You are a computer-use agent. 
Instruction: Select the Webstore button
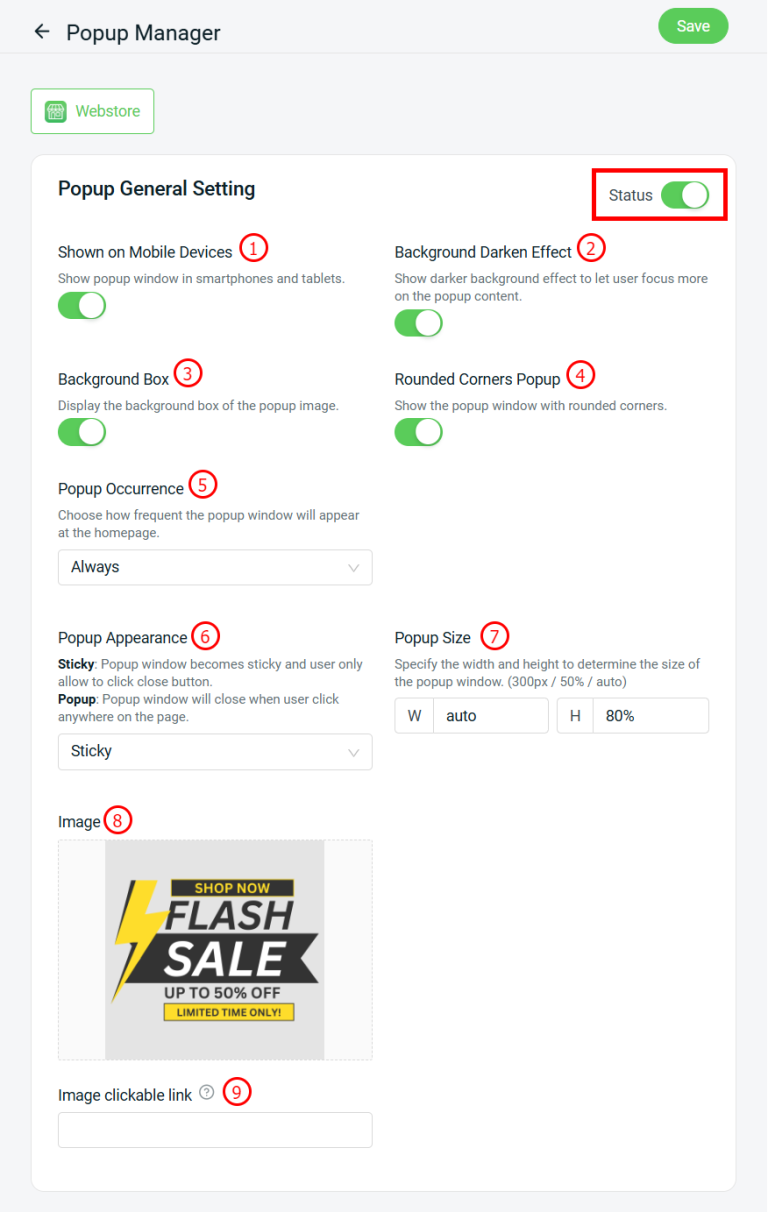pos(92,111)
